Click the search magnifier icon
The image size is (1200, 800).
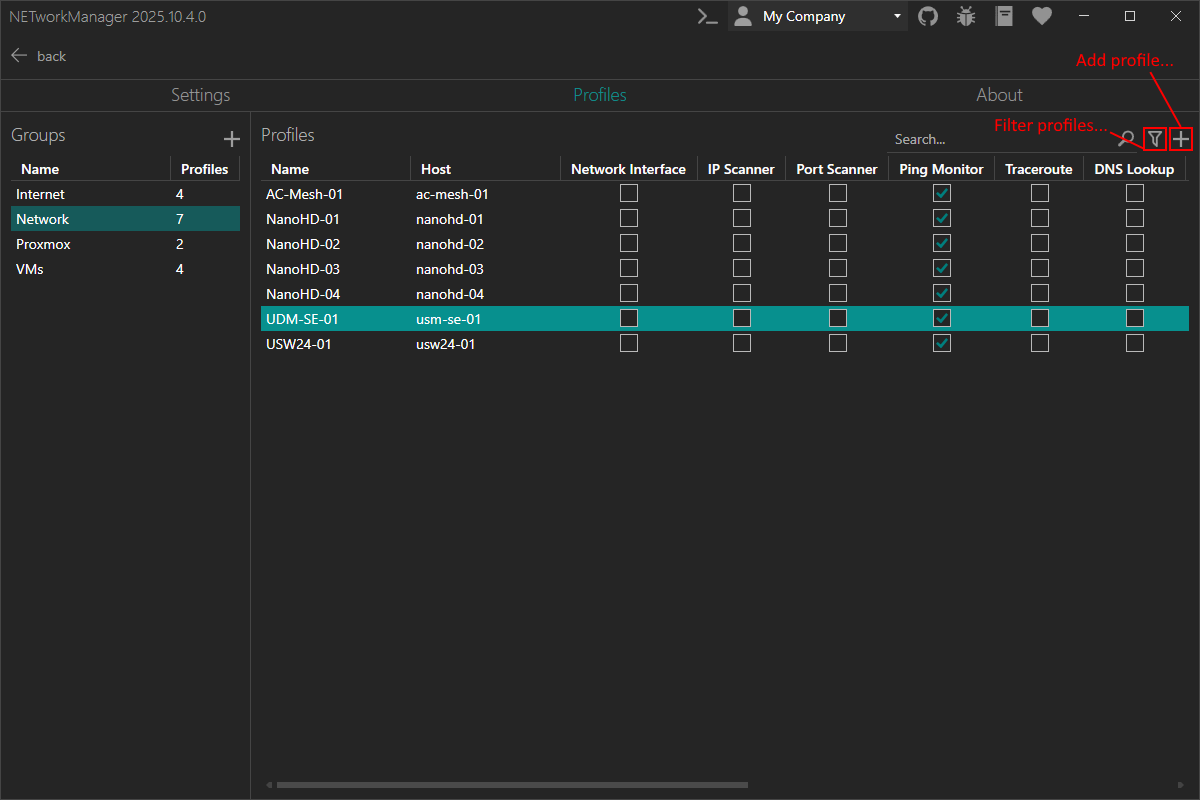point(1126,139)
